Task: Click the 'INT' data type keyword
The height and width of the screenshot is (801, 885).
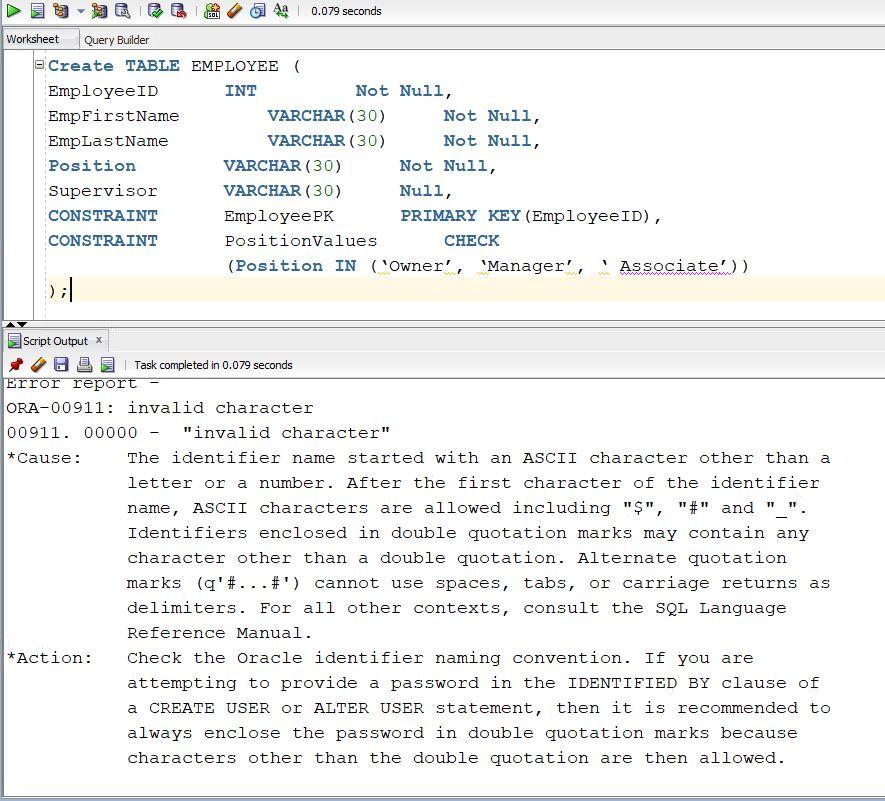Action: point(241,90)
